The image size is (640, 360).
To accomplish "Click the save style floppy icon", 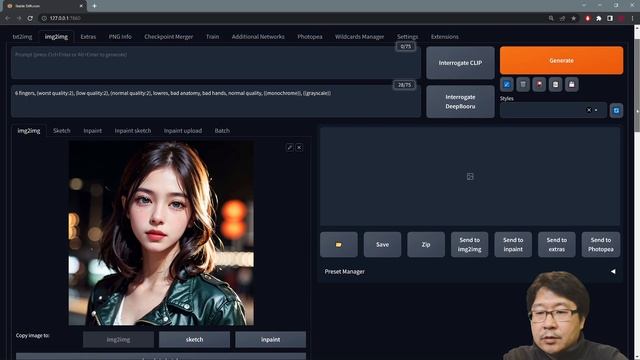I will coord(571,84).
